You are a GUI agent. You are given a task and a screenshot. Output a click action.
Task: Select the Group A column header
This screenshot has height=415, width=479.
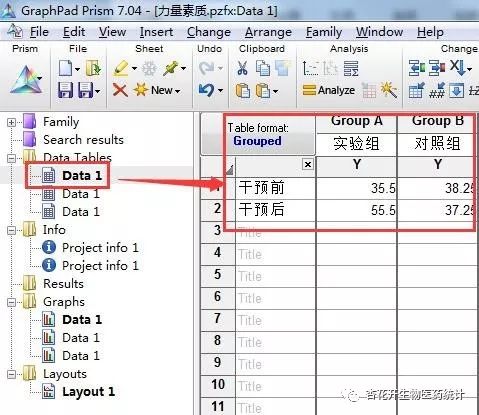pos(356,122)
